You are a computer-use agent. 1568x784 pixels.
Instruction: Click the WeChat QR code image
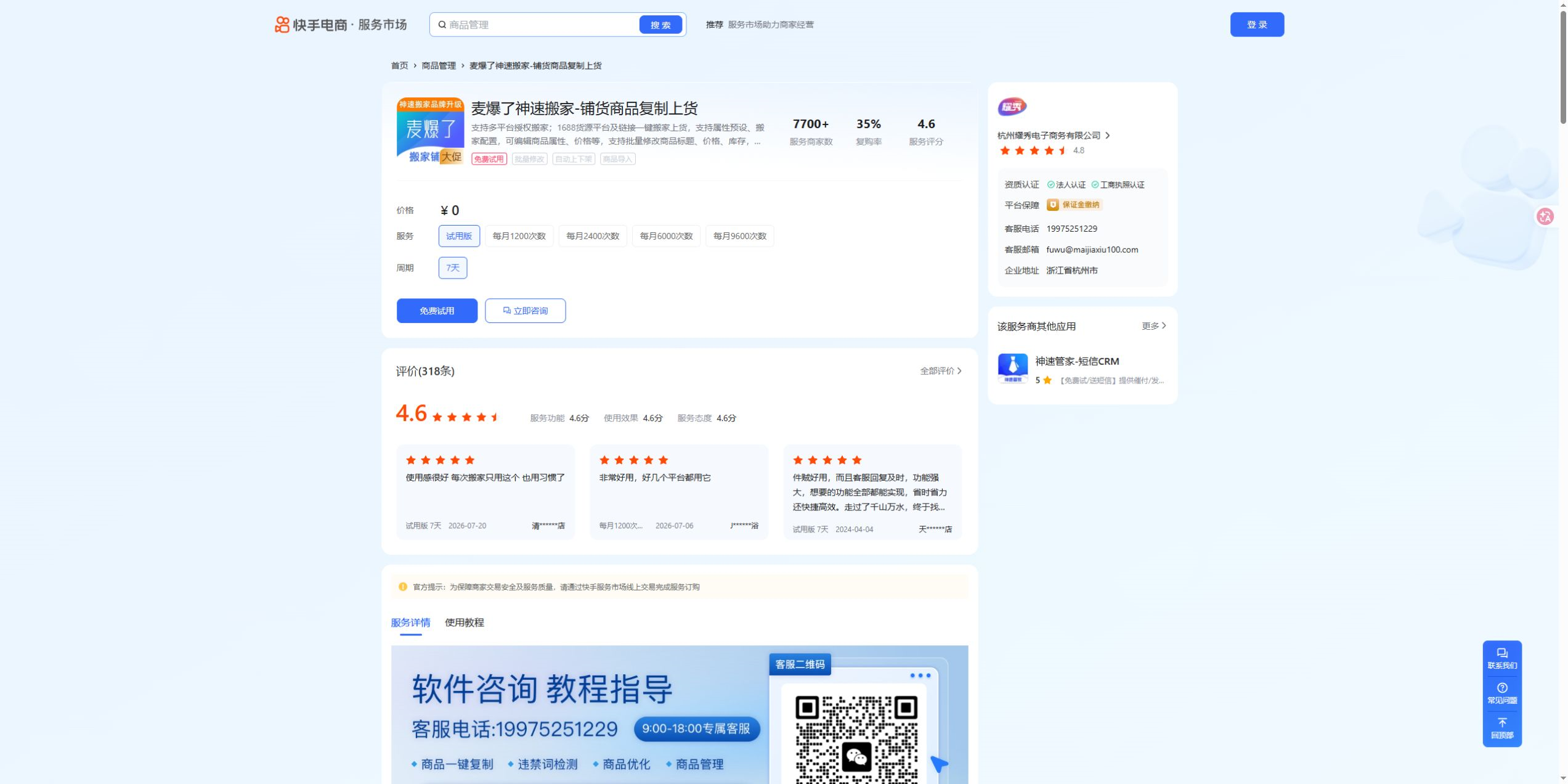(x=856, y=738)
